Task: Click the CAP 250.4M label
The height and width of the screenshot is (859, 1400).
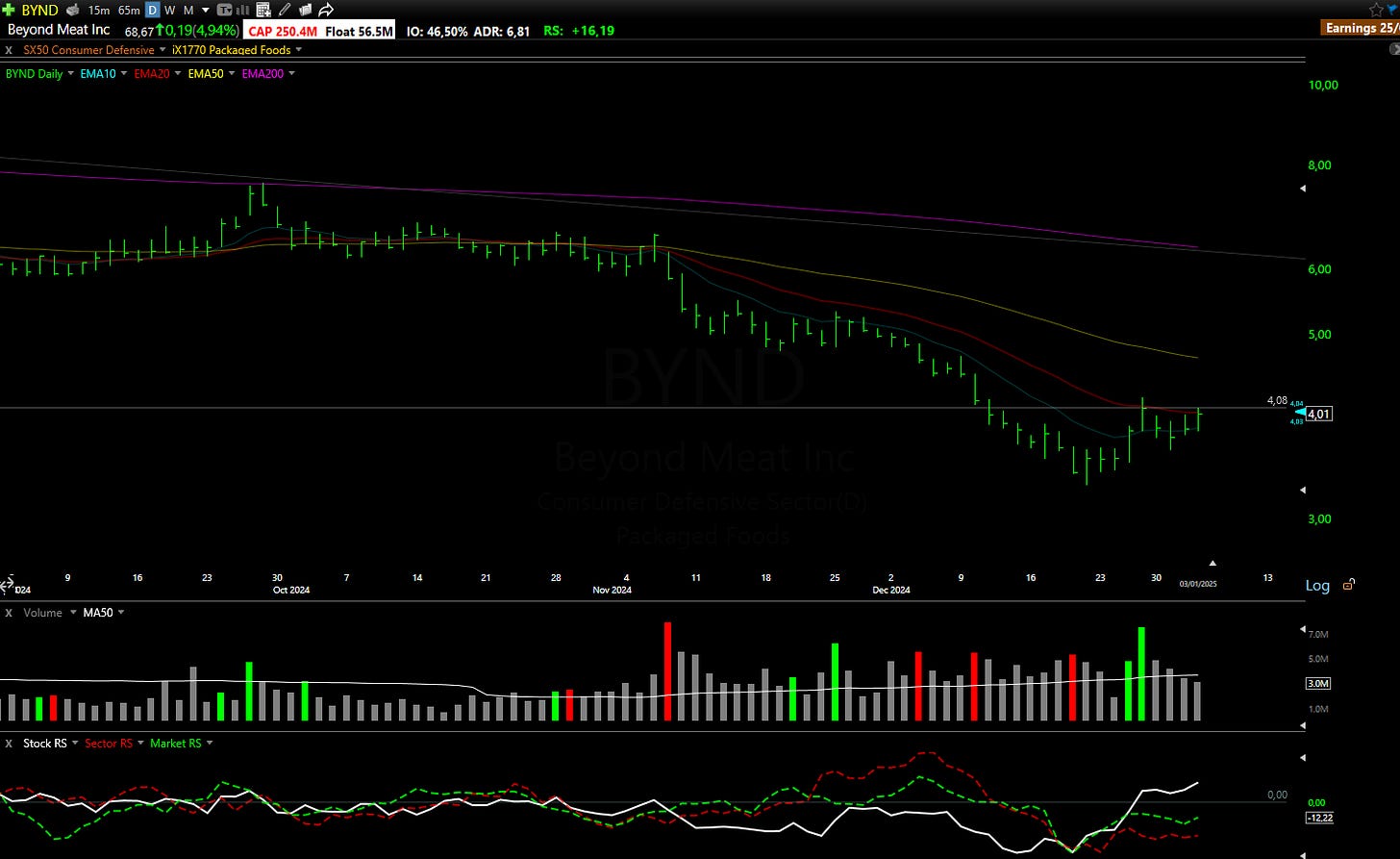Action: [x=282, y=31]
